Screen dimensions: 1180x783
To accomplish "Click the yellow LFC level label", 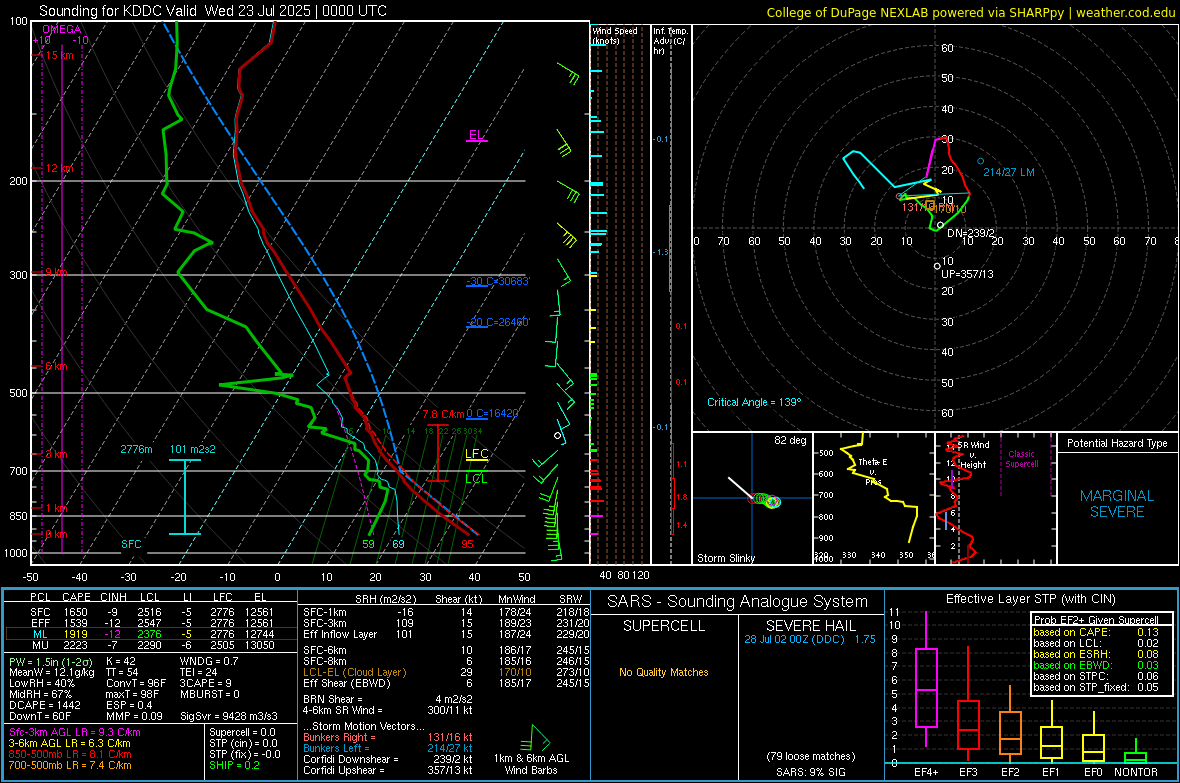I will point(476,453).
